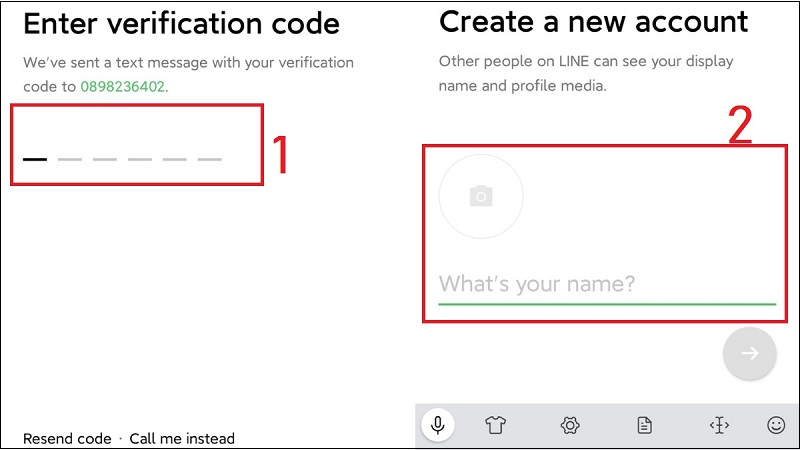This screenshot has width=800, height=450.
Task: Click the "Enter verification code" heading
Action: [x=181, y=23]
